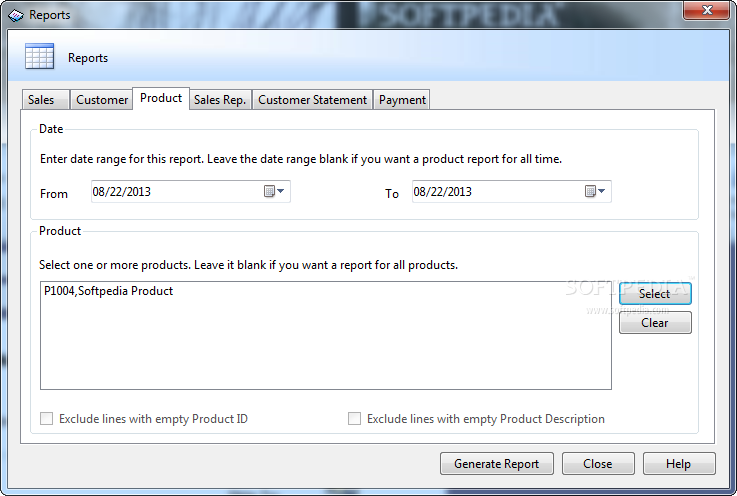Select the Product tab
This screenshot has height=496, width=737.
pos(161,98)
